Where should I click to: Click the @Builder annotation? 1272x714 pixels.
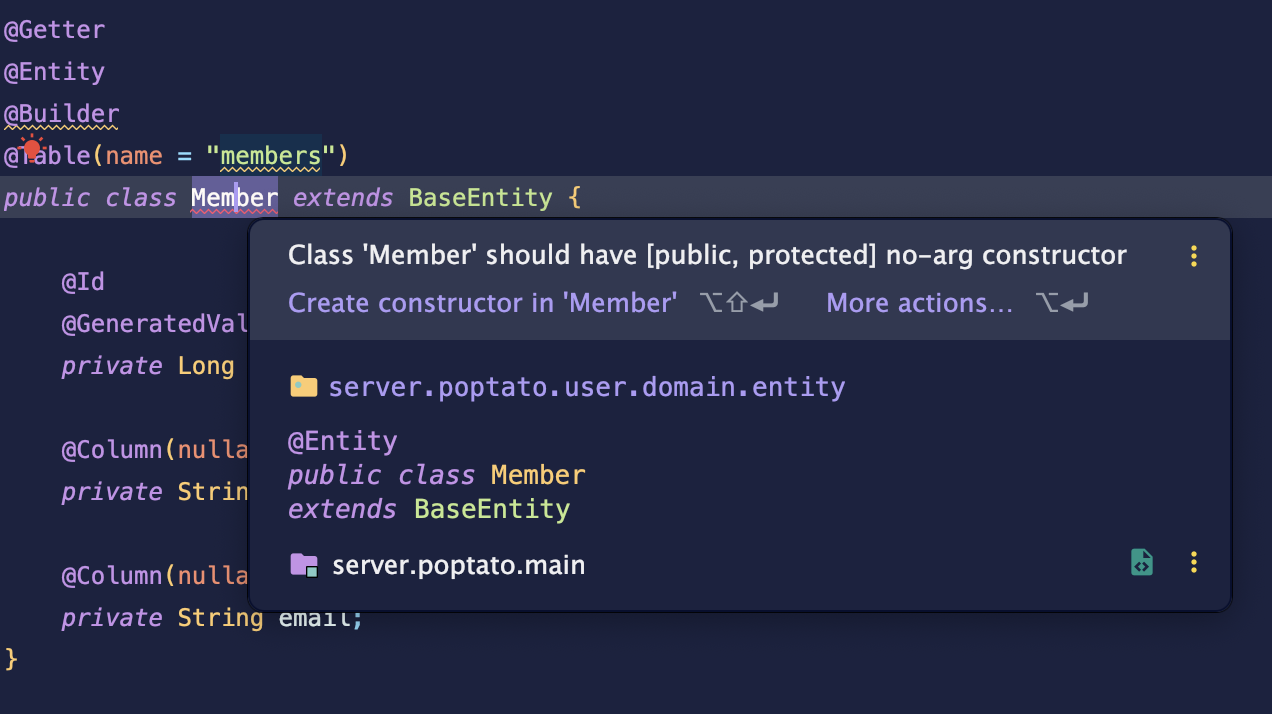62,114
